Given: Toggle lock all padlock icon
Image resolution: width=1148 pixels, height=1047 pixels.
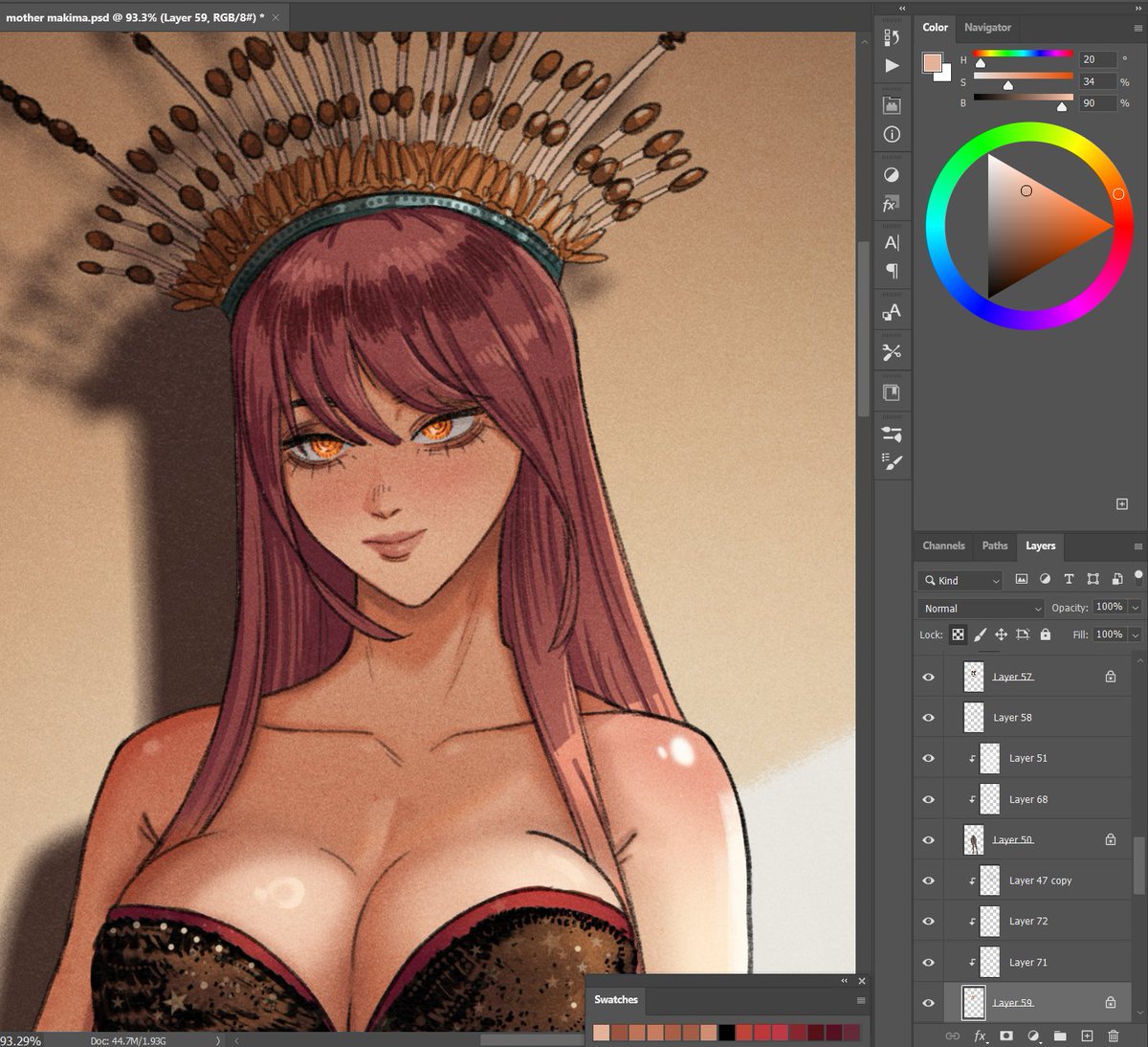Looking at the screenshot, I should (x=1045, y=635).
